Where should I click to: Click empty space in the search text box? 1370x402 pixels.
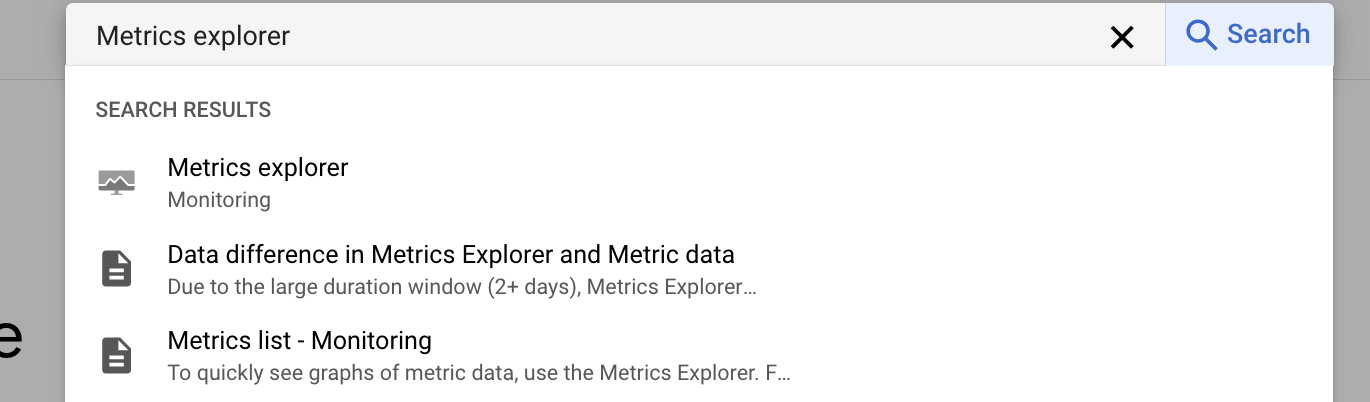click(700, 37)
